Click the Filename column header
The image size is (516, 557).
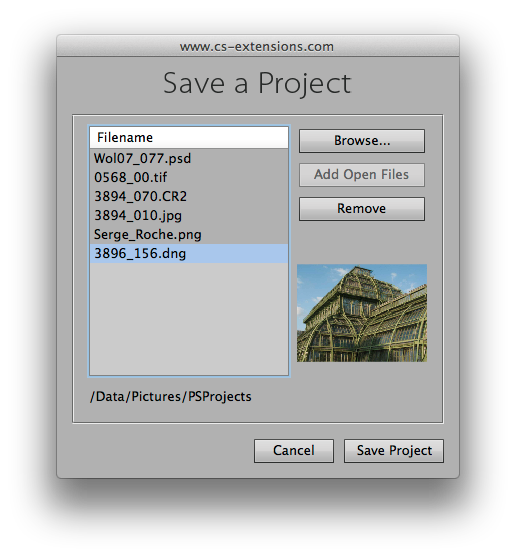click(189, 137)
